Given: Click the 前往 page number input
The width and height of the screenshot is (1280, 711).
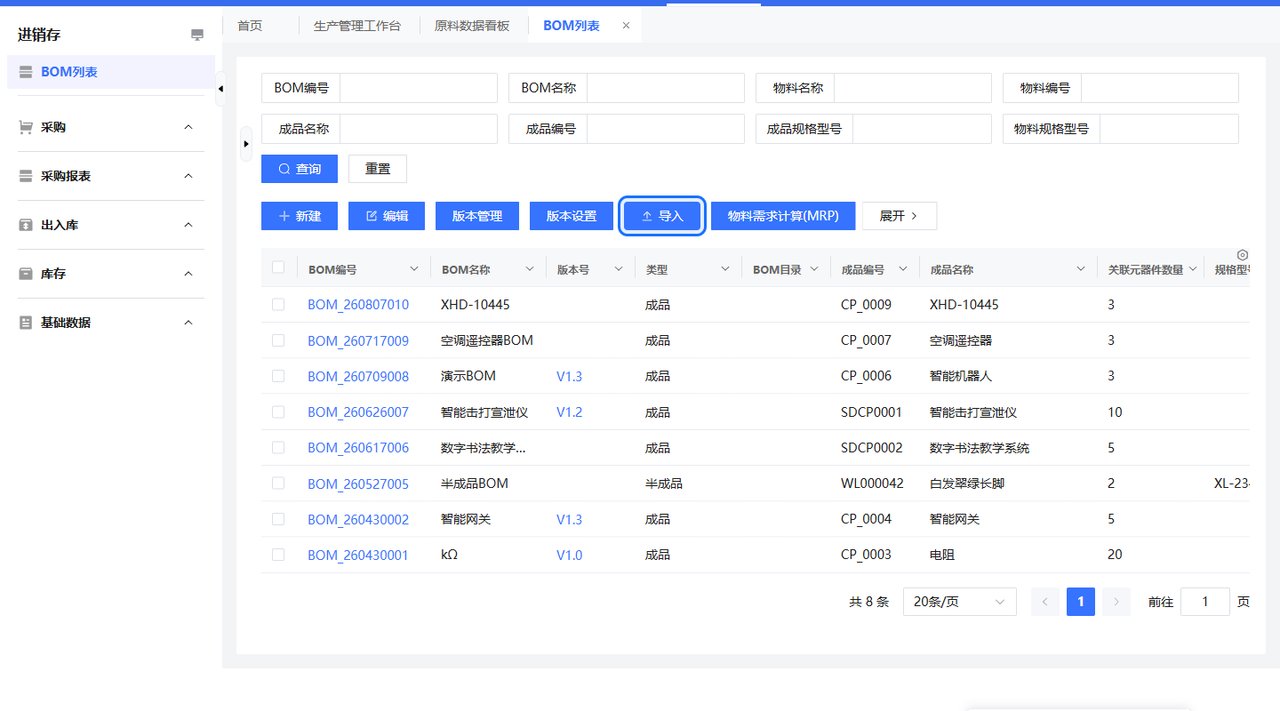Looking at the screenshot, I should tap(1204, 602).
